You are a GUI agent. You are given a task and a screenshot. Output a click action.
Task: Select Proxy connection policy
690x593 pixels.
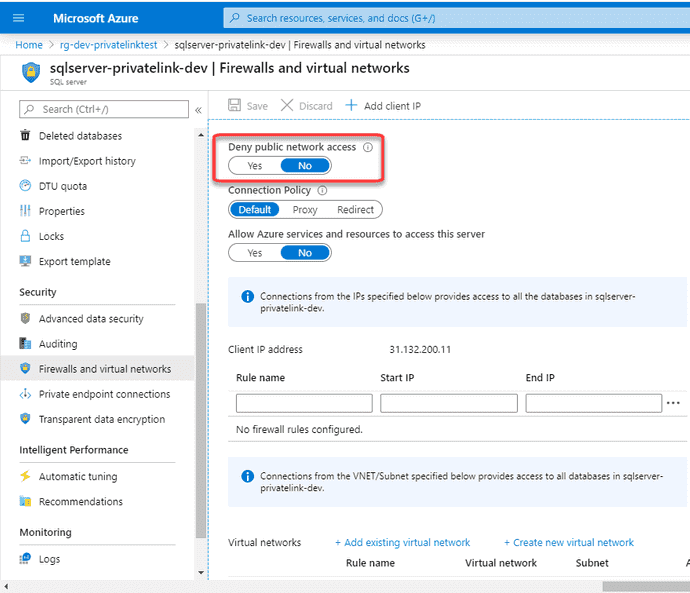[305, 209]
